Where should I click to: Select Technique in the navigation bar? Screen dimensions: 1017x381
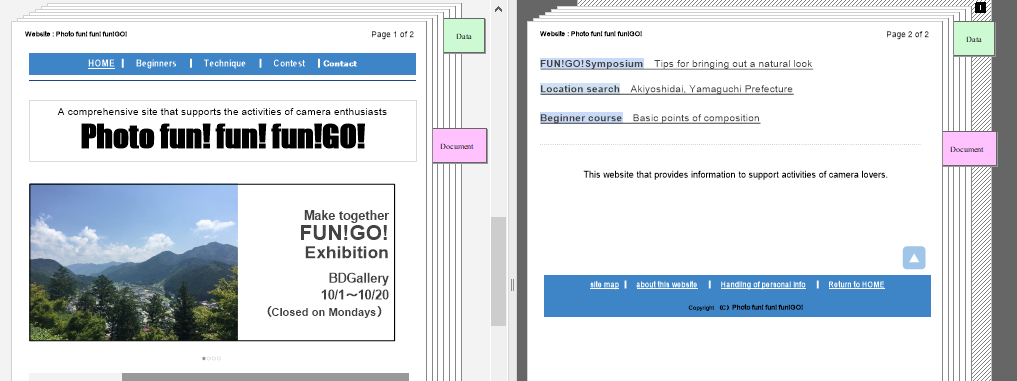[224, 64]
